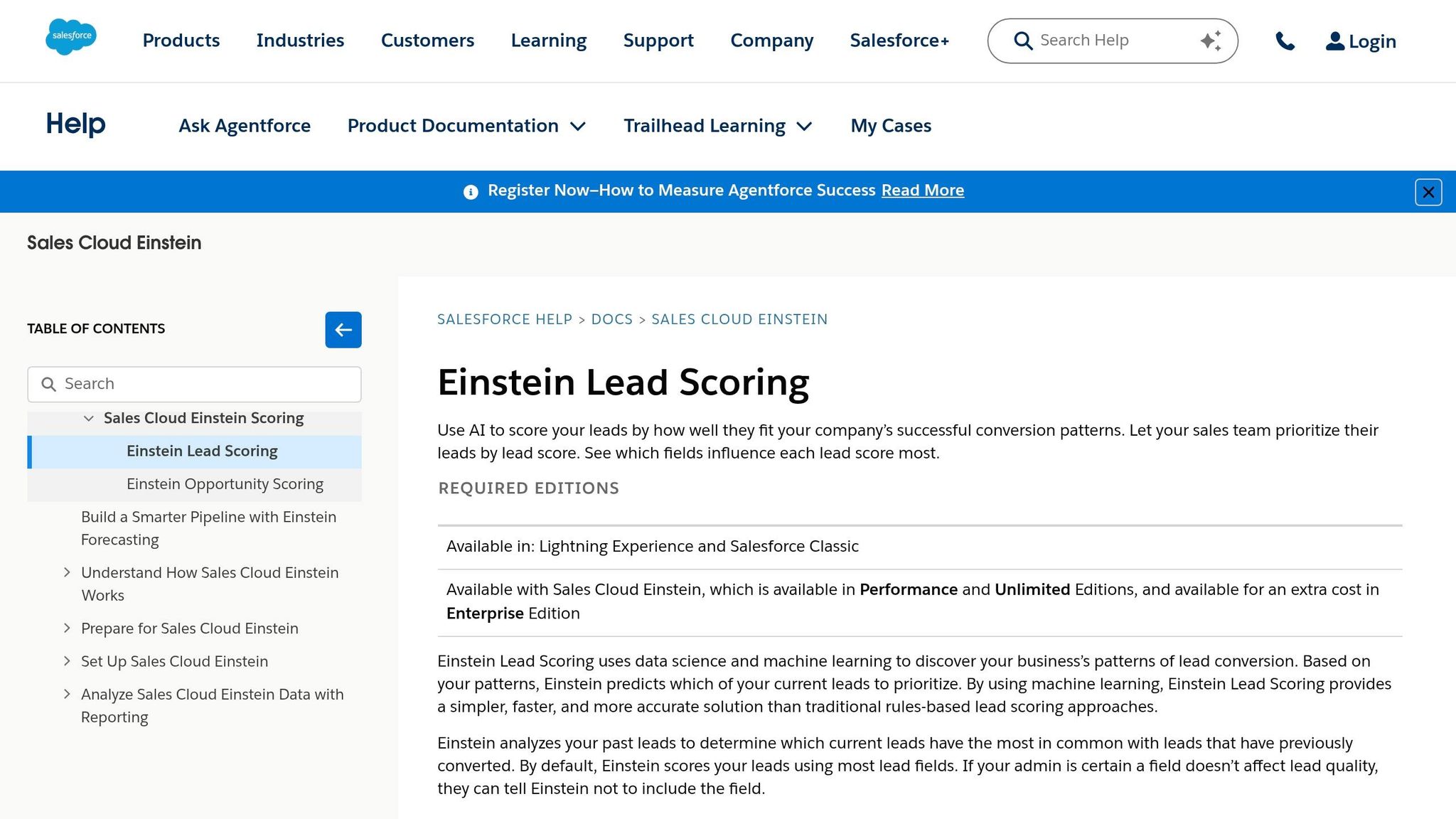1456x819 pixels.
Task: Click the Set Up Sales Cloud Einstein link text
Action: pos(175,661)
